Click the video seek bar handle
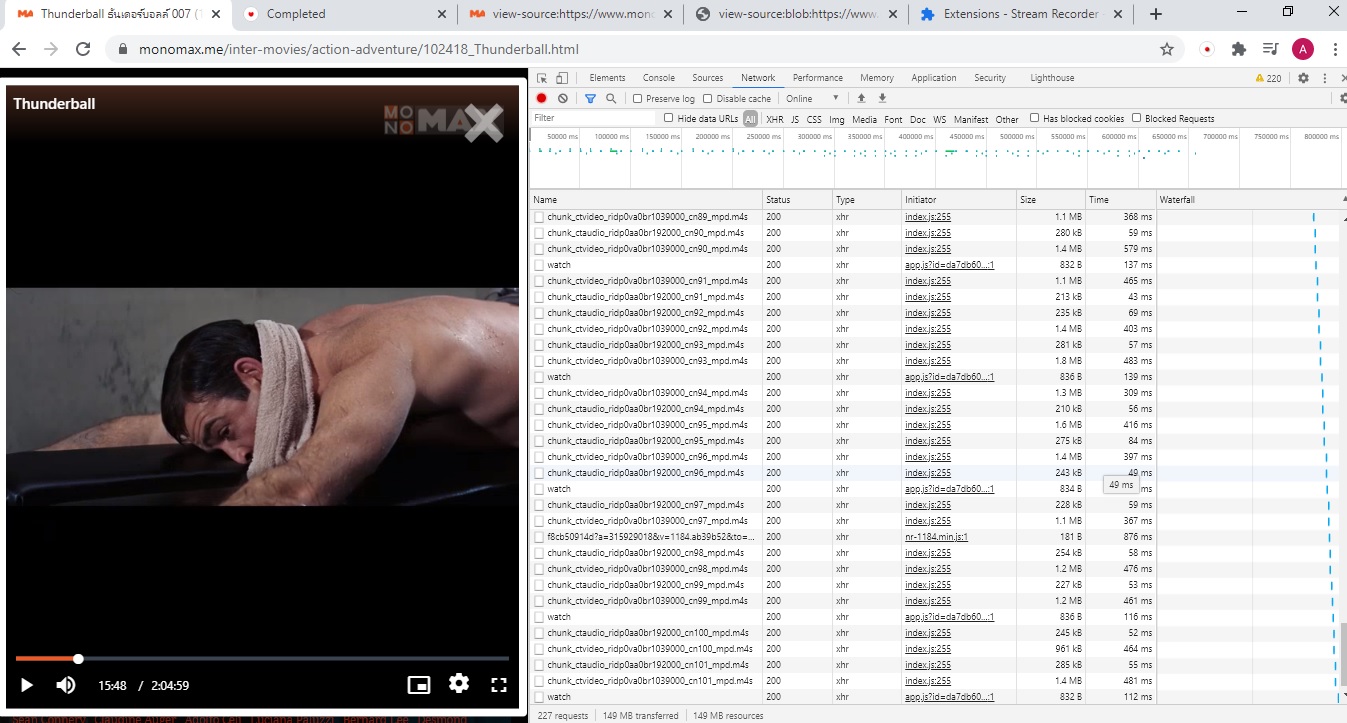This screenshot has height=723, width=1347. pyautogui.click(x=78, y=659)
